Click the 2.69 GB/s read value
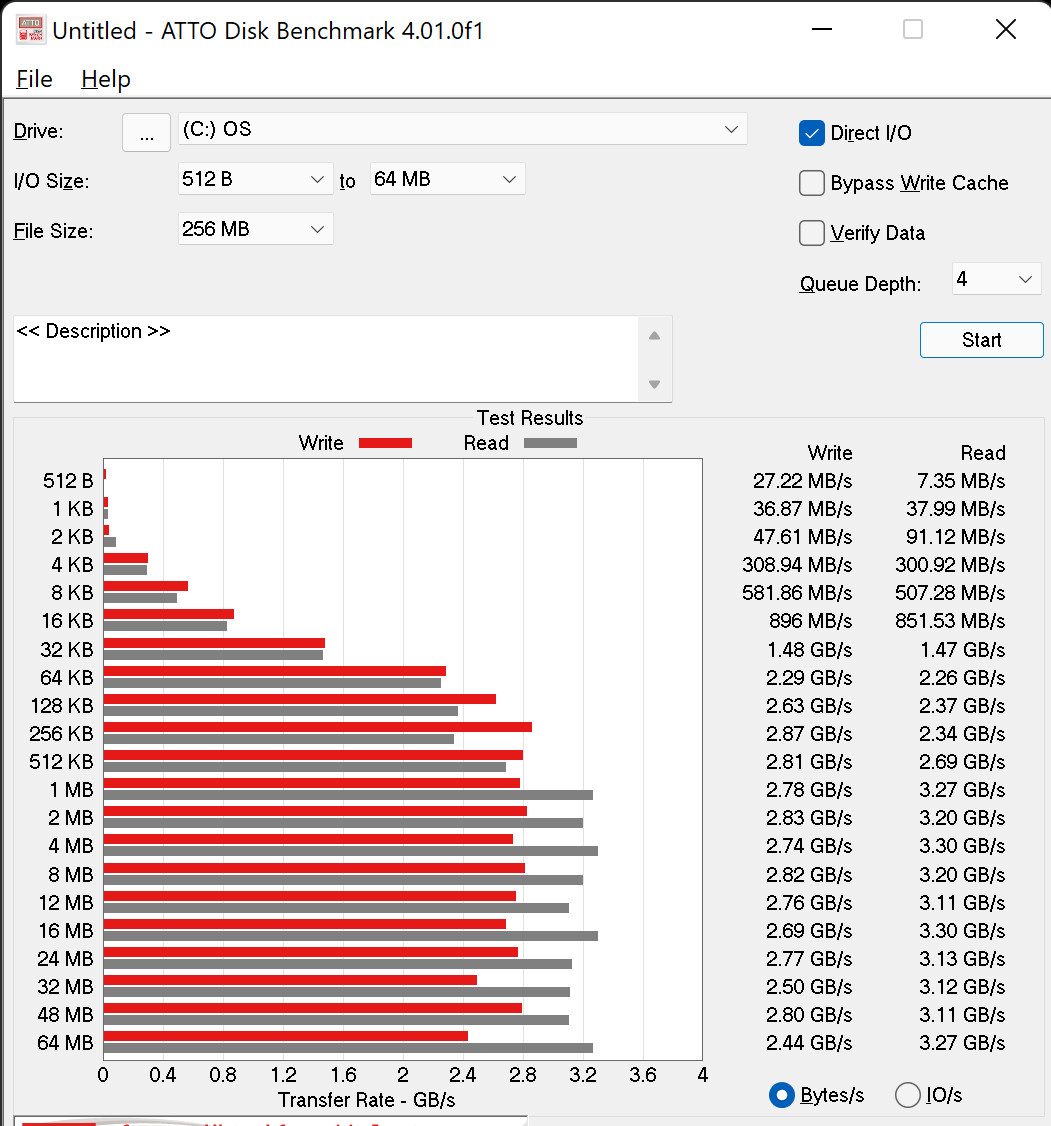This screenshot has width=1051, height=1126. tap(962, 761)
